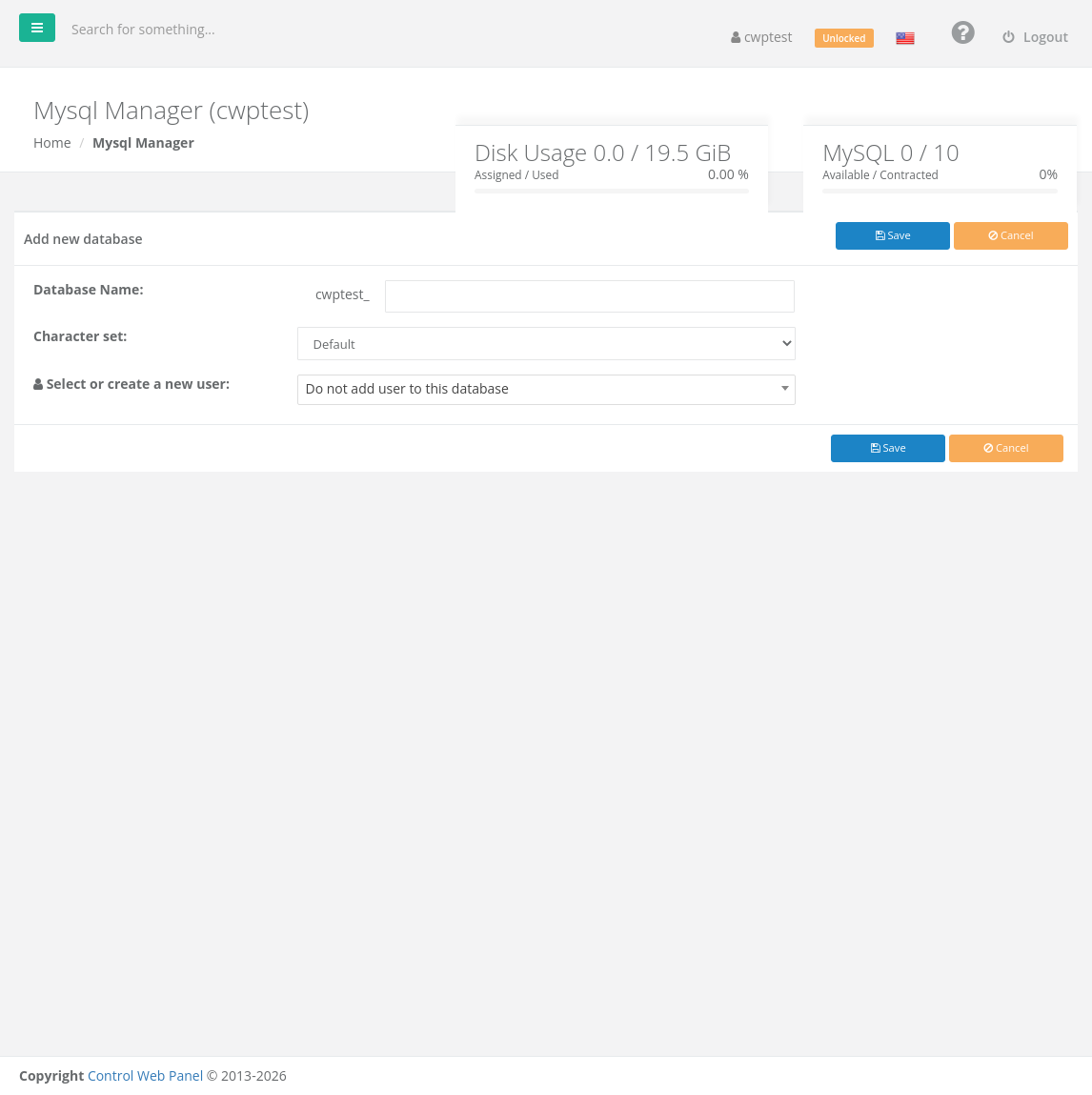This screenshot has width=1092, height=1095.
Task: Click the Mysql Manager (cwptest) page title
Action: pos(172,111)
